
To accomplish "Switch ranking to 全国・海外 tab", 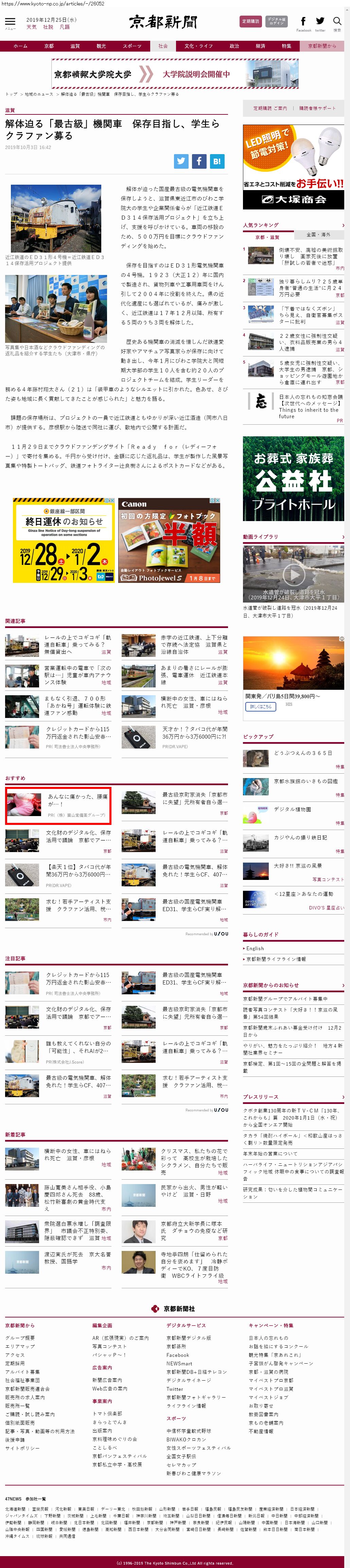I will click(x=318, y=234).
